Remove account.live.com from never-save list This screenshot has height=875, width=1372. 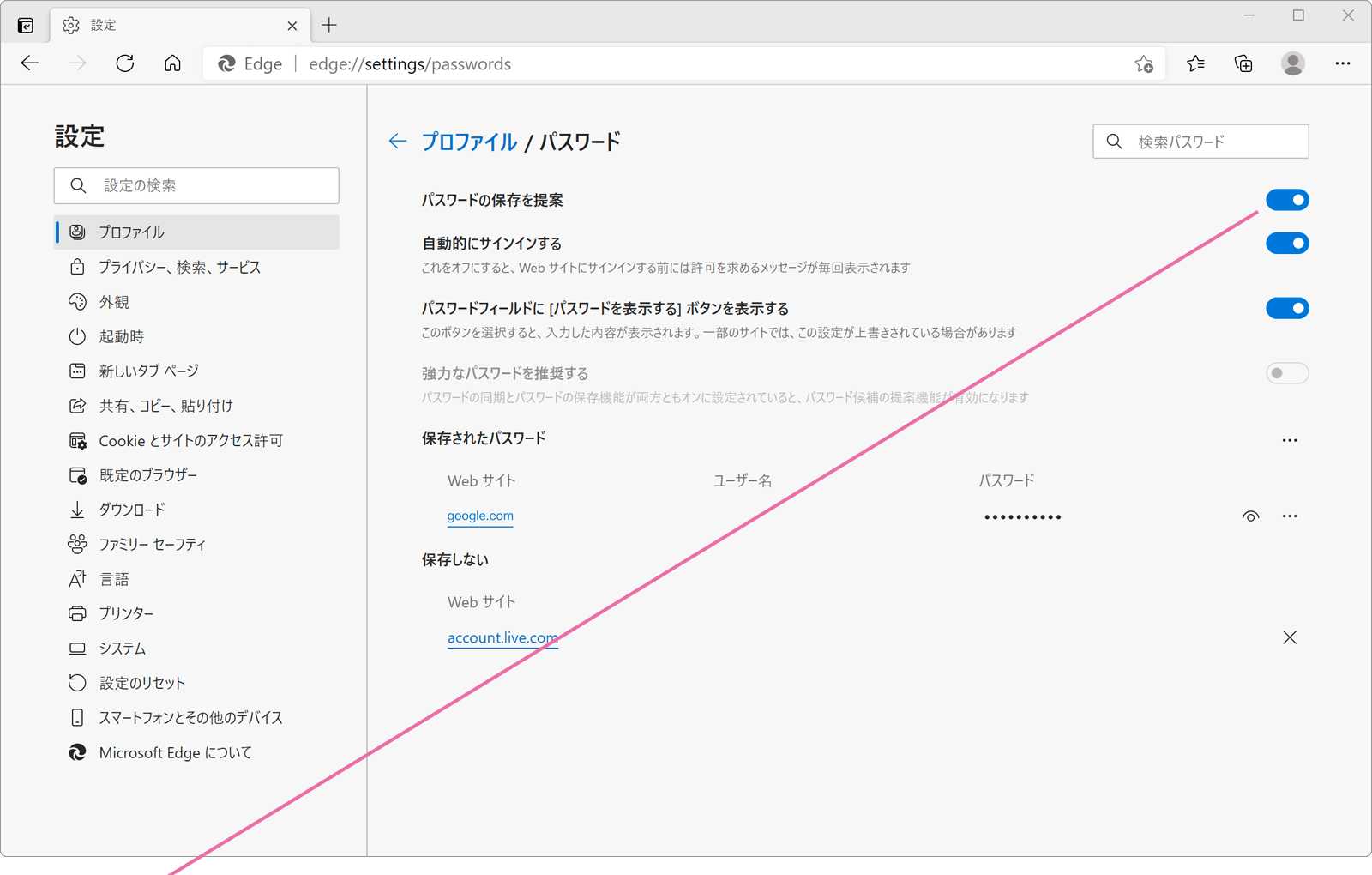click(1290, 637)
